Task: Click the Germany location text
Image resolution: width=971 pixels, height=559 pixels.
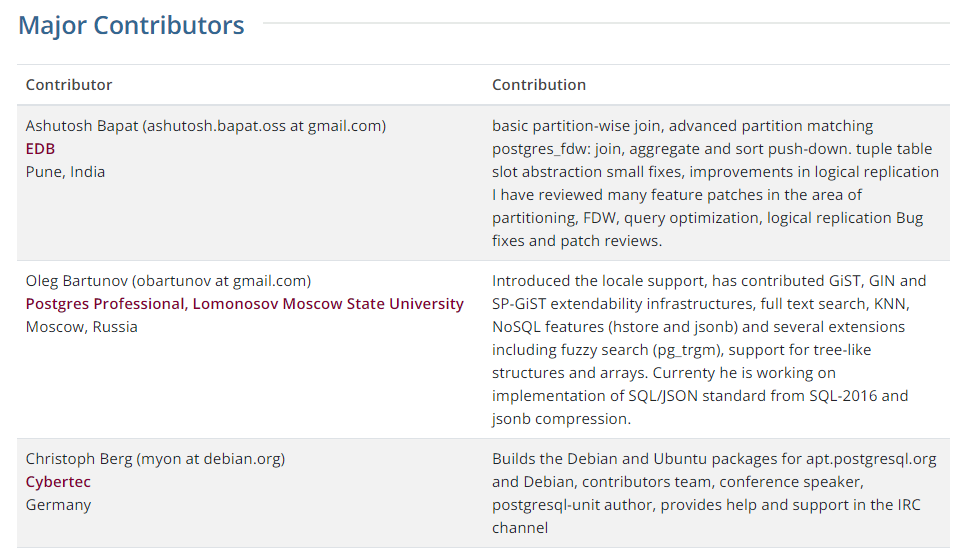Action: [58, 505]
